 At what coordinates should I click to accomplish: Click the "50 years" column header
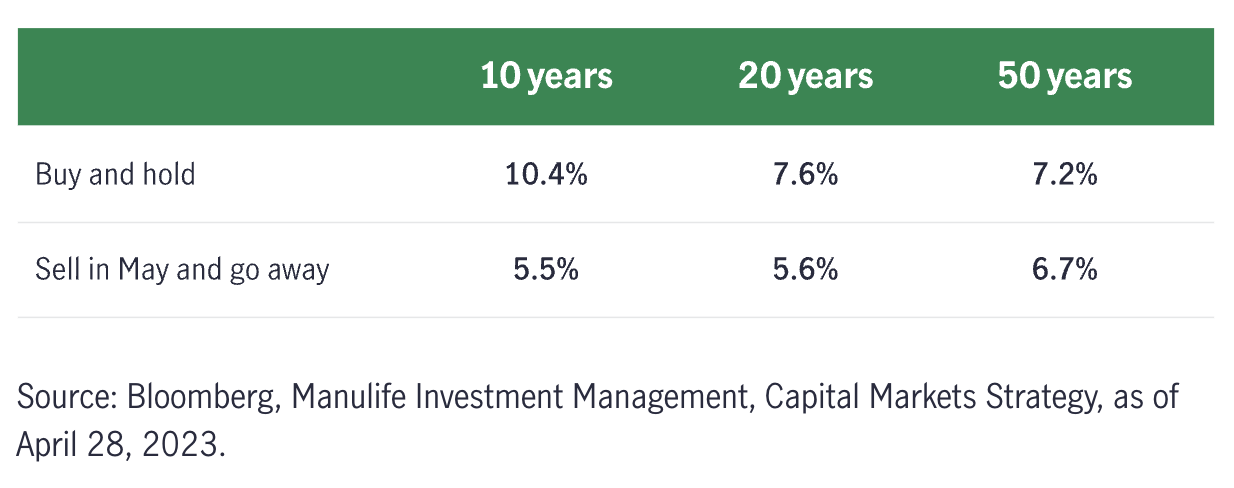tap(1064, 77)
